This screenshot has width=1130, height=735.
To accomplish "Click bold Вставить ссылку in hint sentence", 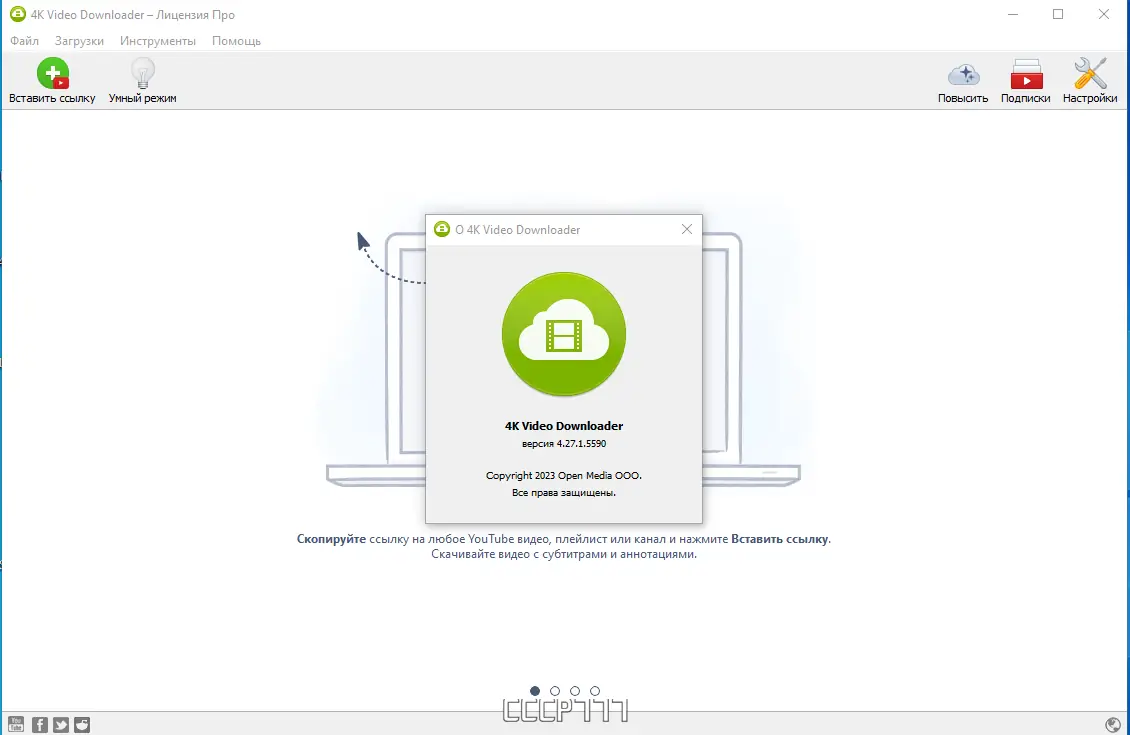I will 780,539.
